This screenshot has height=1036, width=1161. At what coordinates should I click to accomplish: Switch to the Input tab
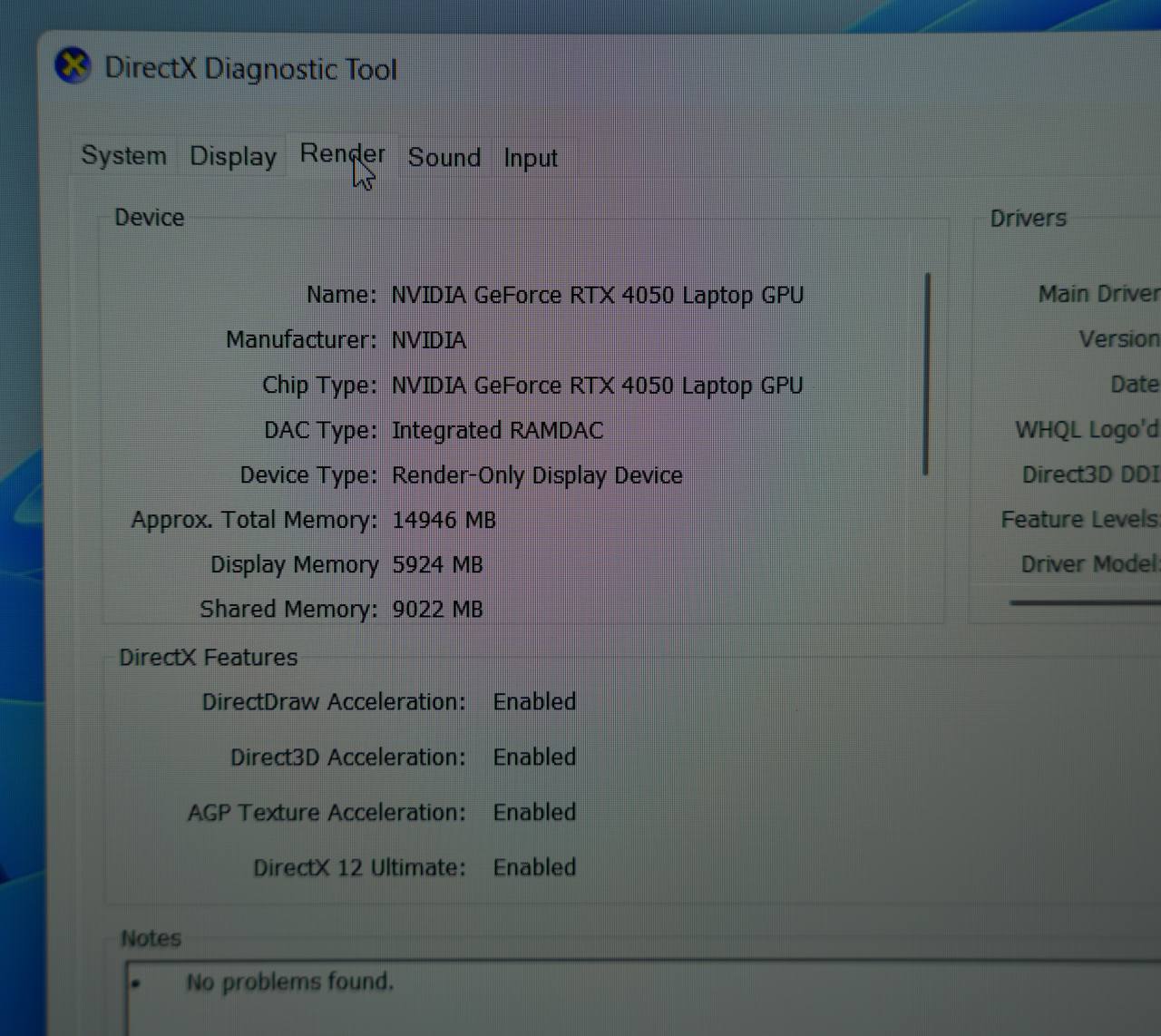click(x=530, y=158)
